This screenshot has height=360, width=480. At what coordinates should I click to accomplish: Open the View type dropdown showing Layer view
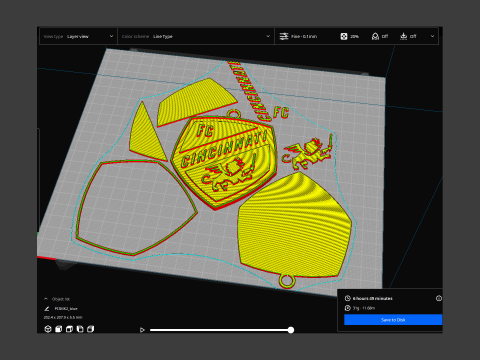click(x=78, y=36)
